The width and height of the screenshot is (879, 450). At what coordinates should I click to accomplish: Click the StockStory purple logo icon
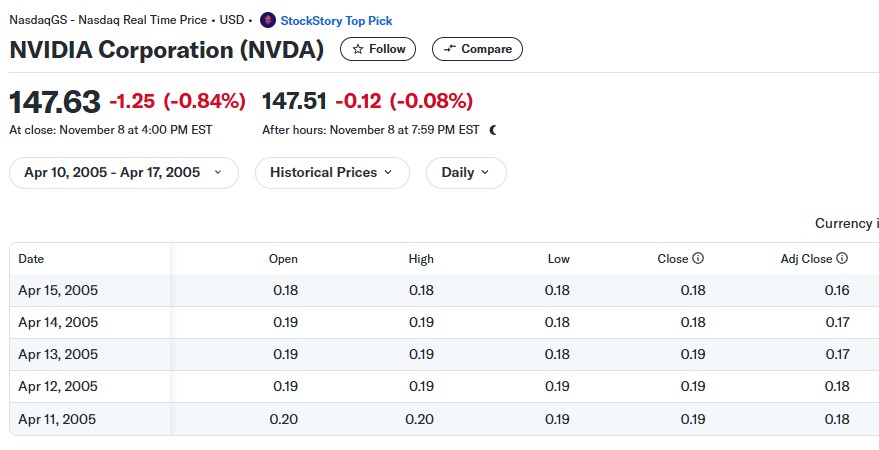click(268, 20)
